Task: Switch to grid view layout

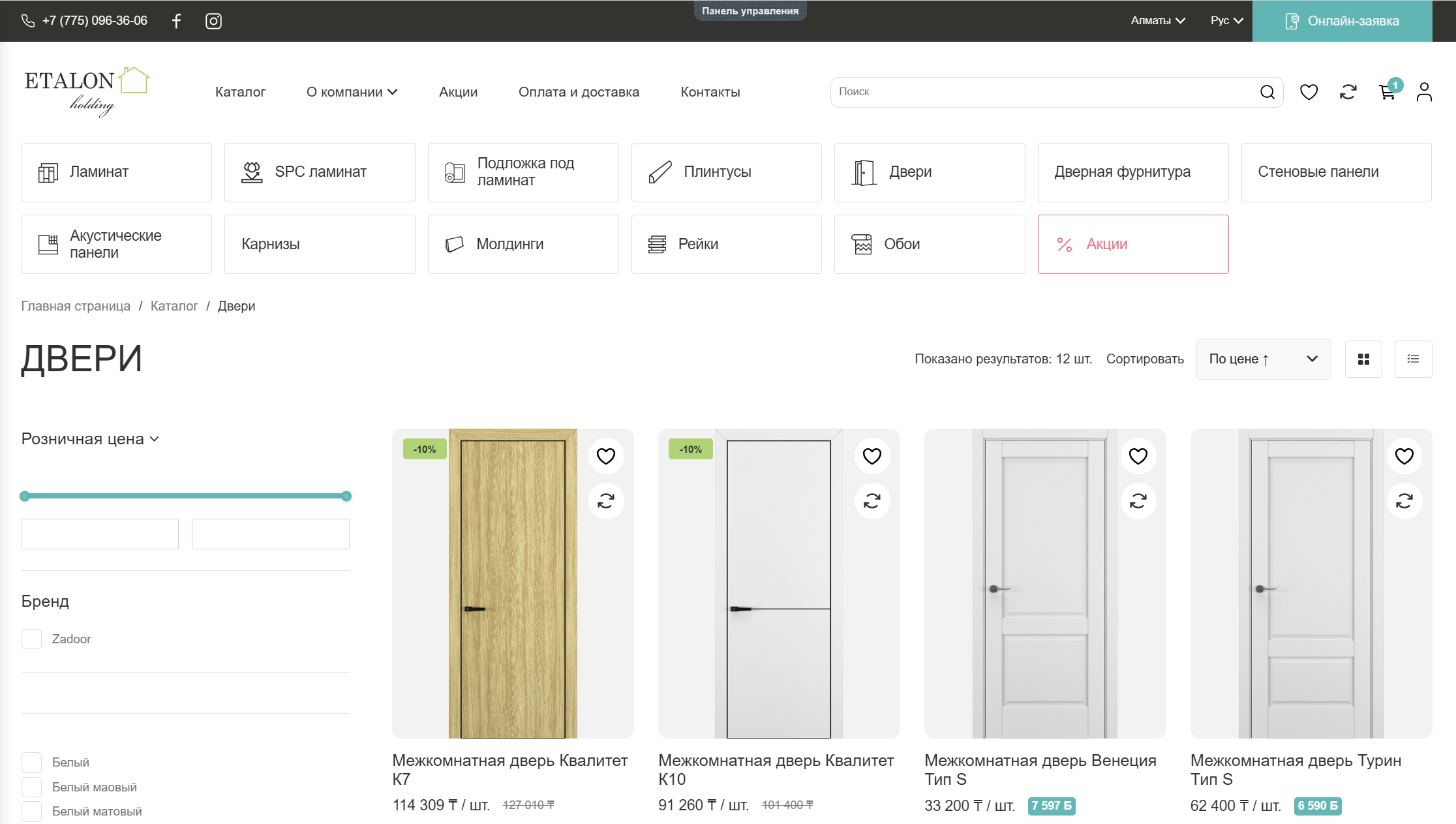Action: 1363,359
